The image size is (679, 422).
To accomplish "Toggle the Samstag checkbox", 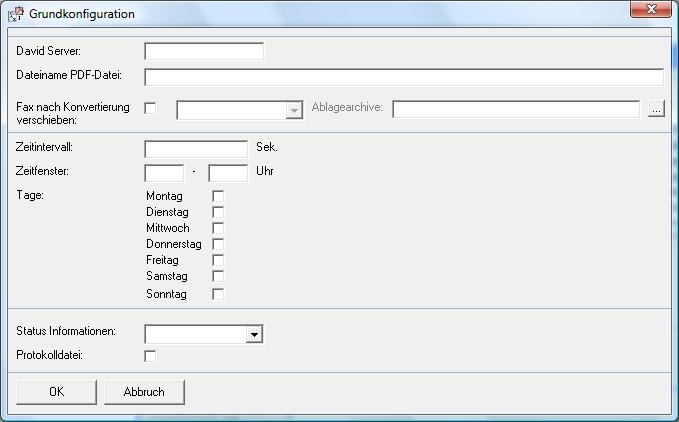I will tap(218, 276).
